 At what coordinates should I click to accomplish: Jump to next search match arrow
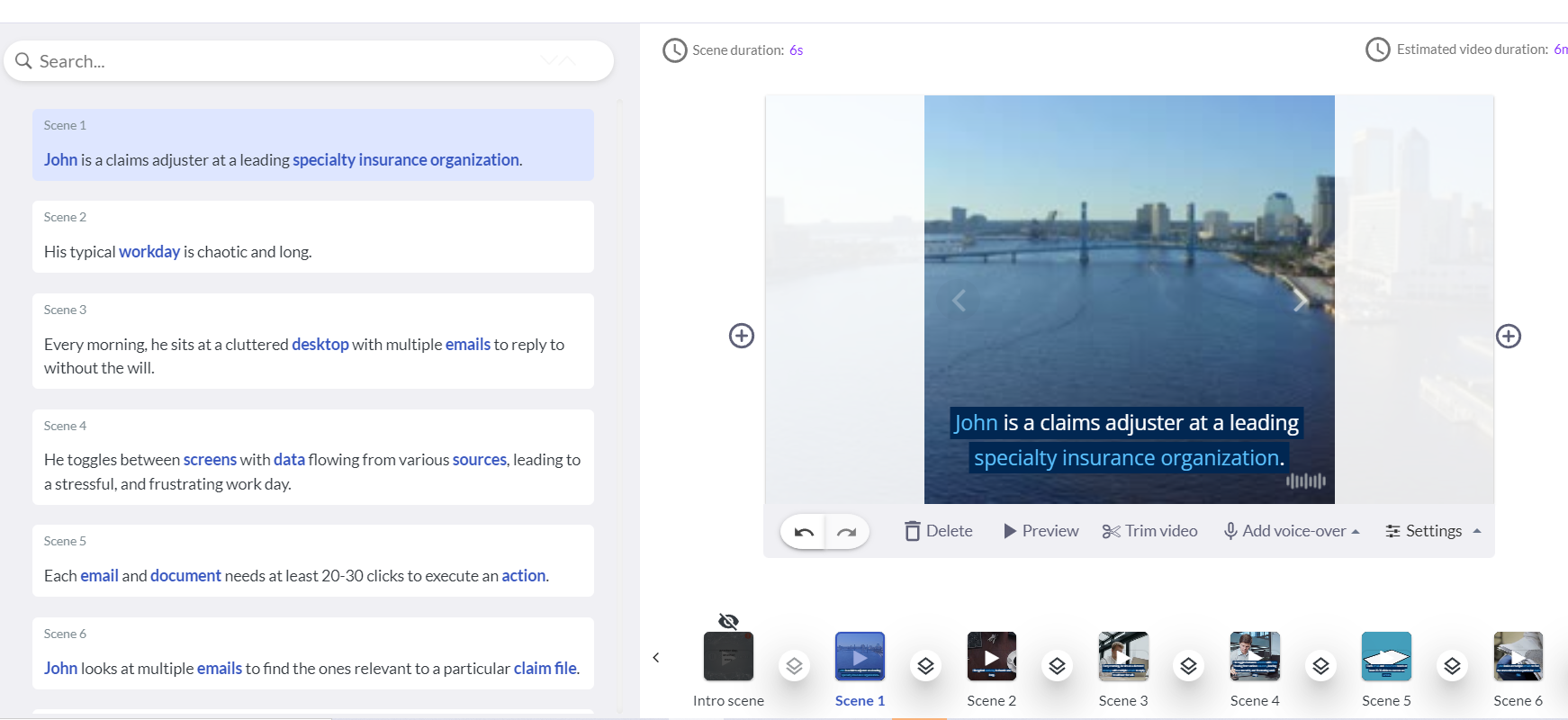pyautogui.click(x=549, y=60)
